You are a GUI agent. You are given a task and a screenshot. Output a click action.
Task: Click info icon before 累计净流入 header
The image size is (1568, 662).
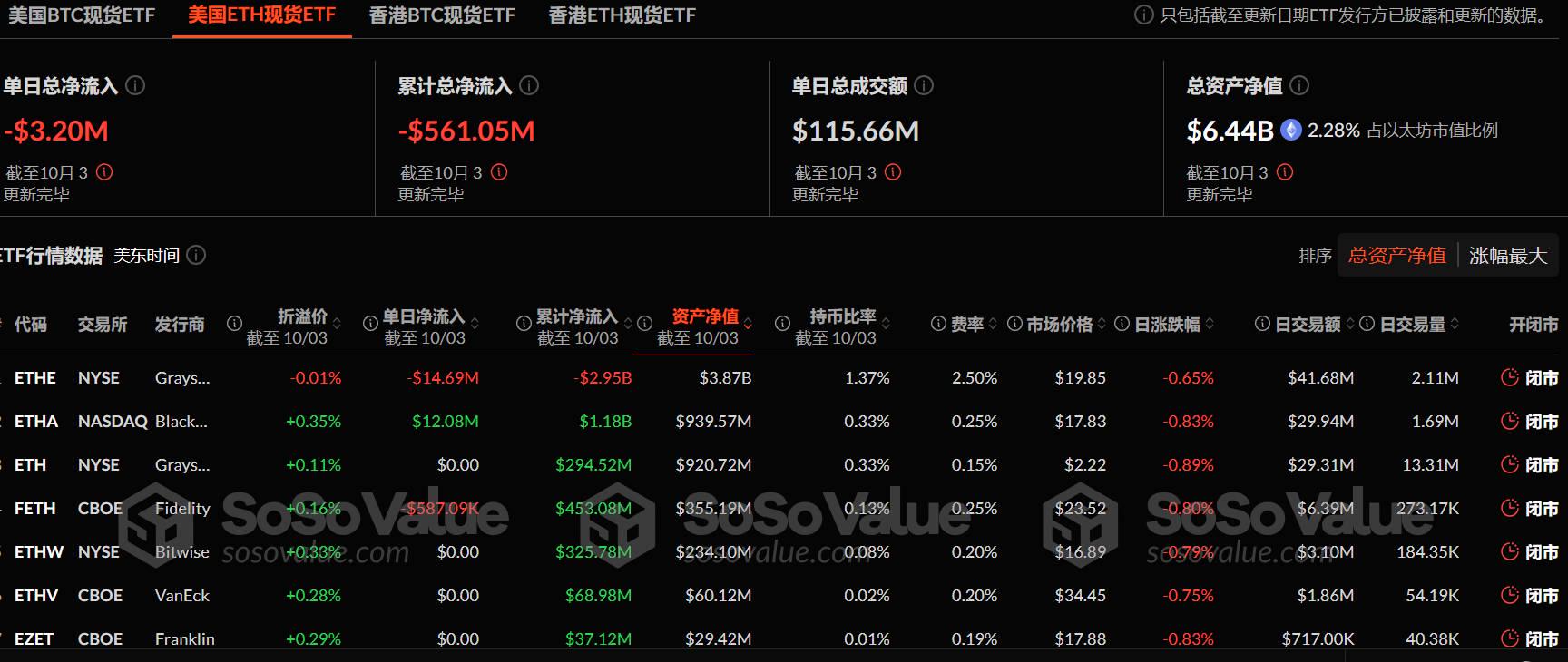pyautogui.click(x=524, y=324)
